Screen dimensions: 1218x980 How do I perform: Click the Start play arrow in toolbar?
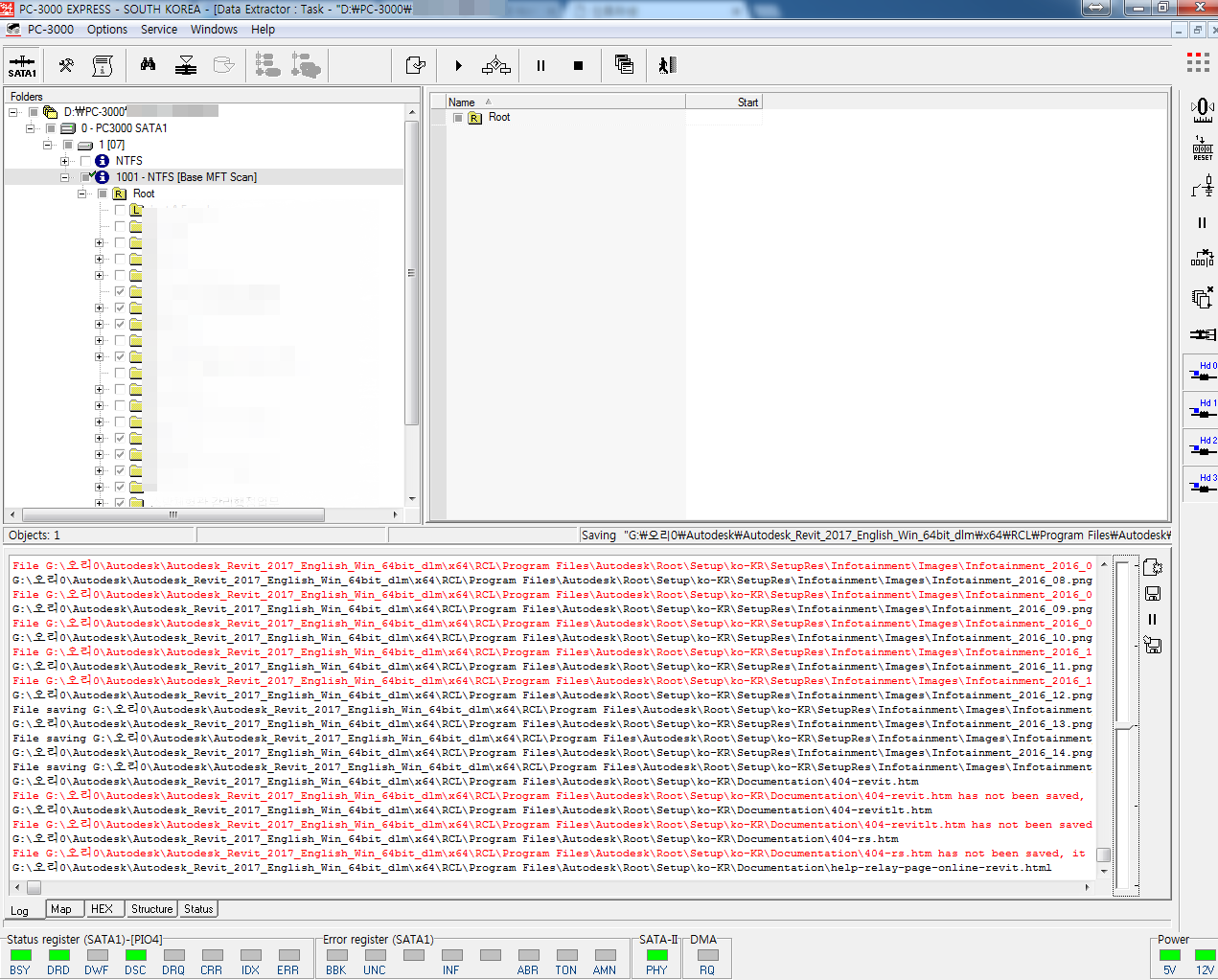[458, 65]
